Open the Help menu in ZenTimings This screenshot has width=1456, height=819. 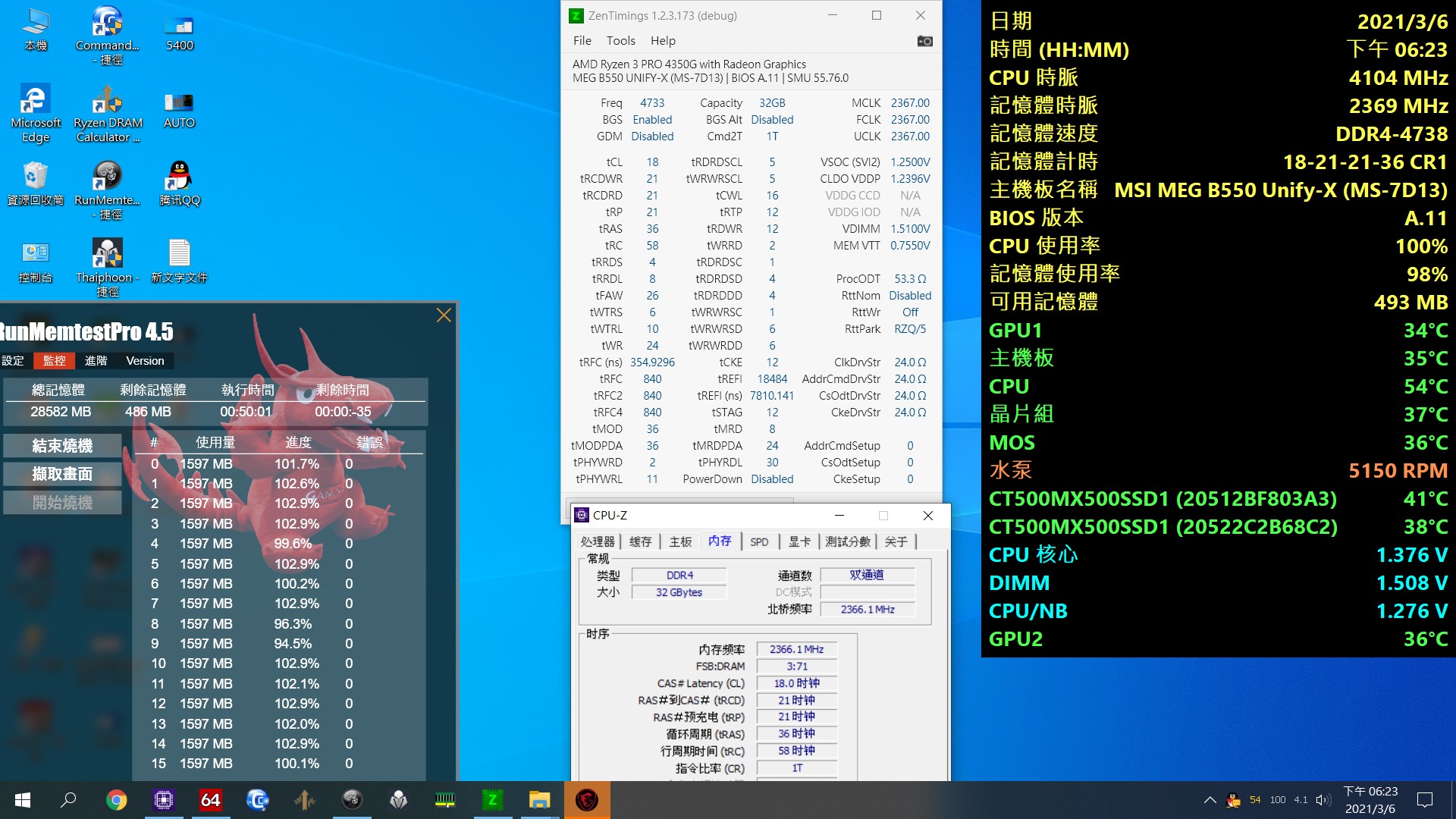(x=663, y=41)
